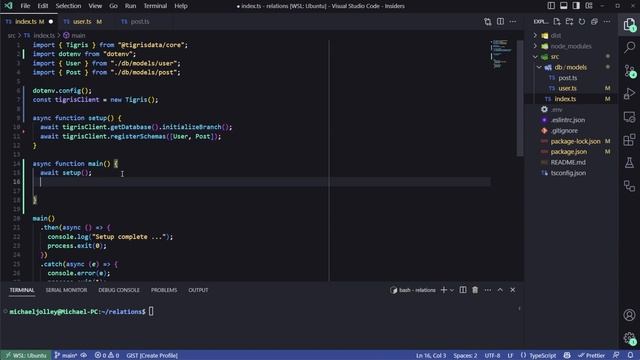Viewport: 640px width, 360px height.
Task: Click Ln 16, Col 3 cursor position
Action: point(431,355)
